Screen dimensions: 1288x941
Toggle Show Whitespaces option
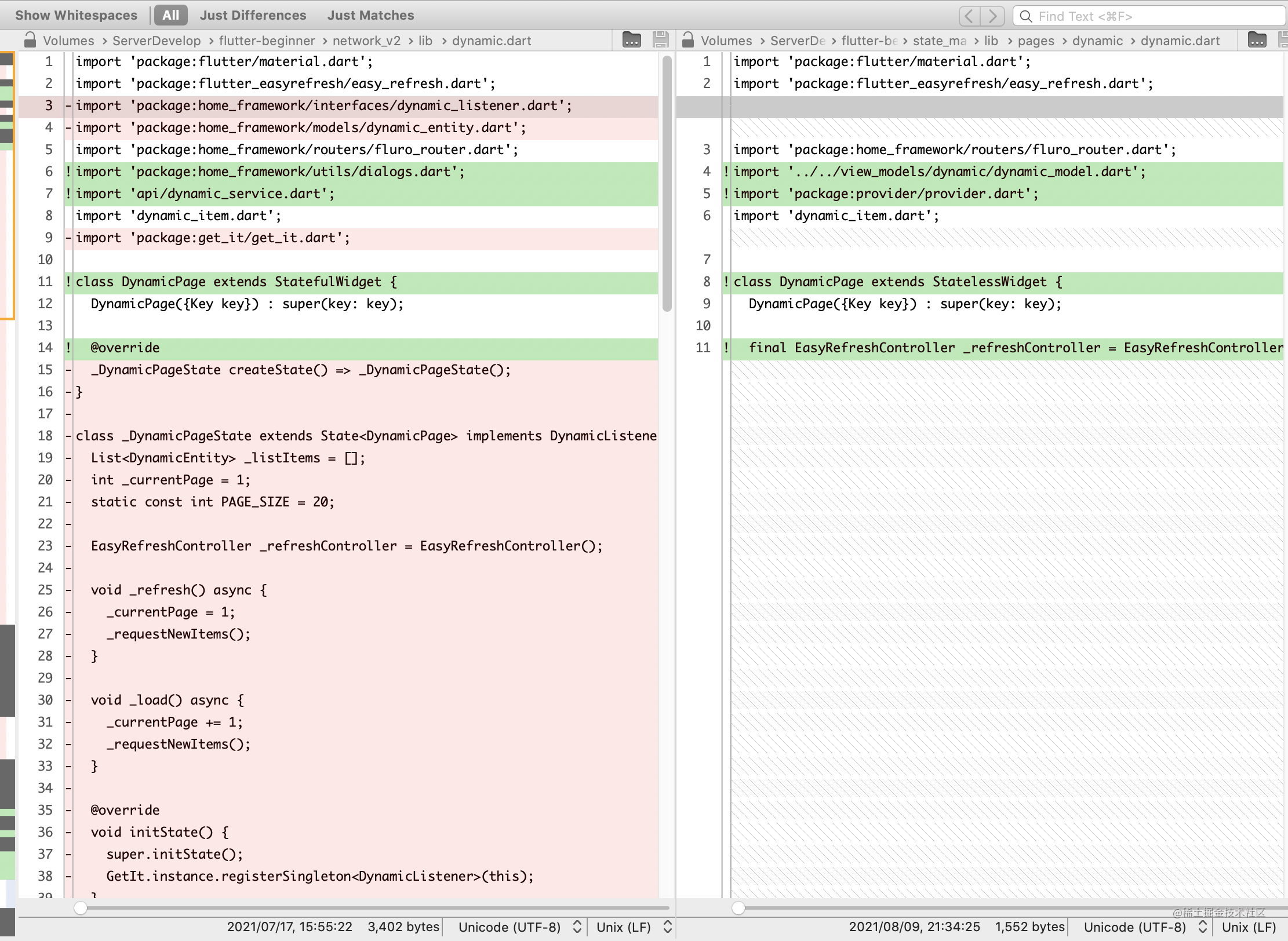point(76,15)
